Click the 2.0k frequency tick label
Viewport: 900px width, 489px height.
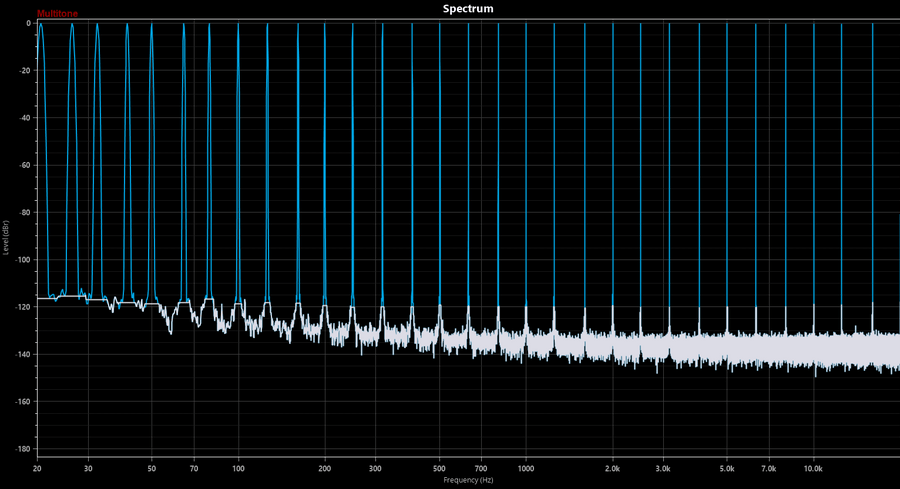(612, 468)
